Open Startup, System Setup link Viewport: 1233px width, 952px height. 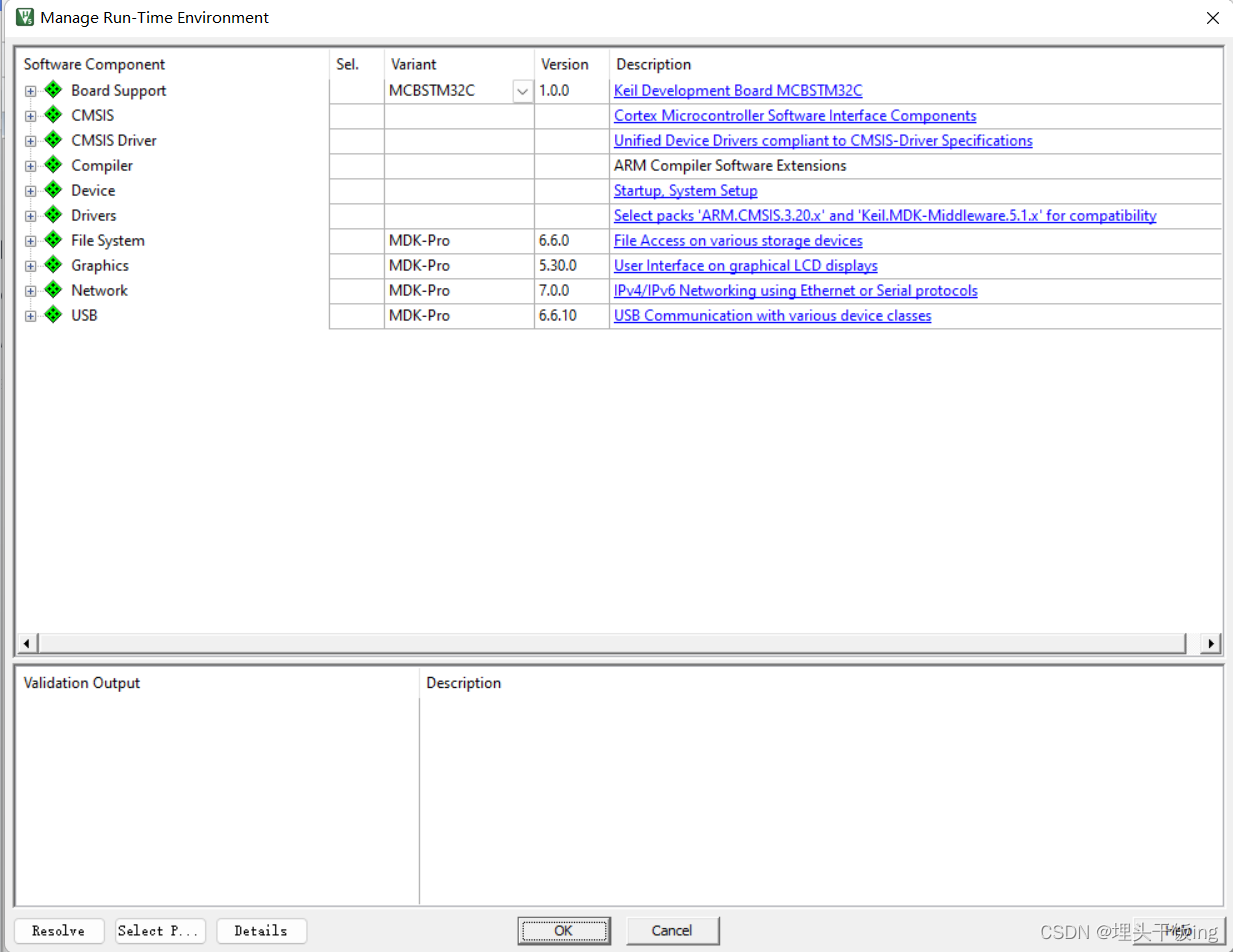coord(686,190)
